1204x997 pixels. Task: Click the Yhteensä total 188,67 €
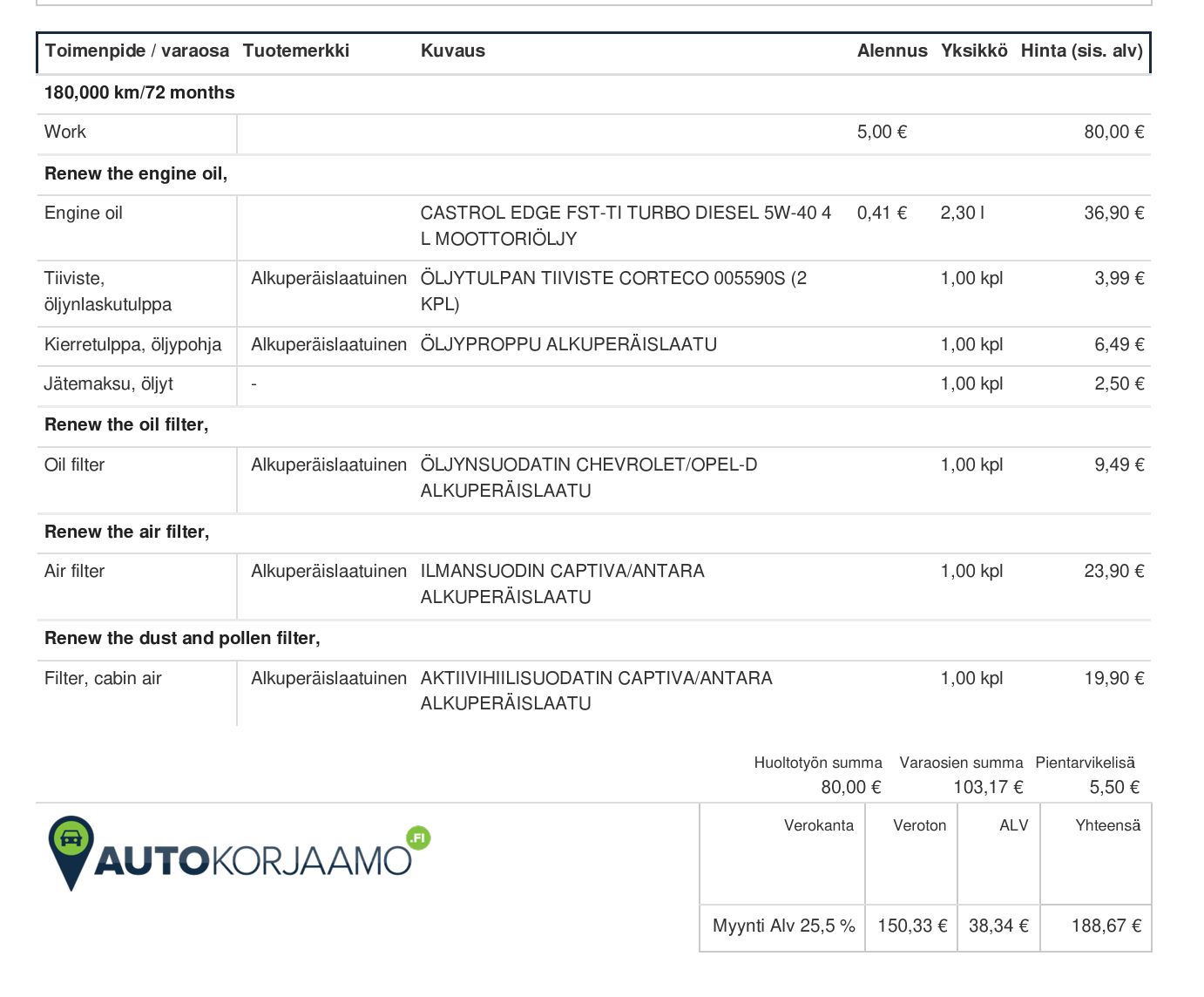tap(1106, 926)
